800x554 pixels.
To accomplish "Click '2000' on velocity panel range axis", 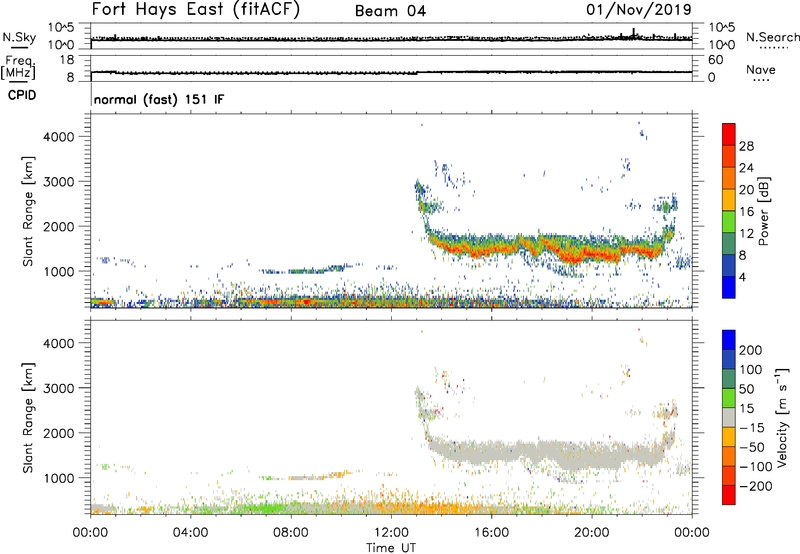I will (59, 433).
